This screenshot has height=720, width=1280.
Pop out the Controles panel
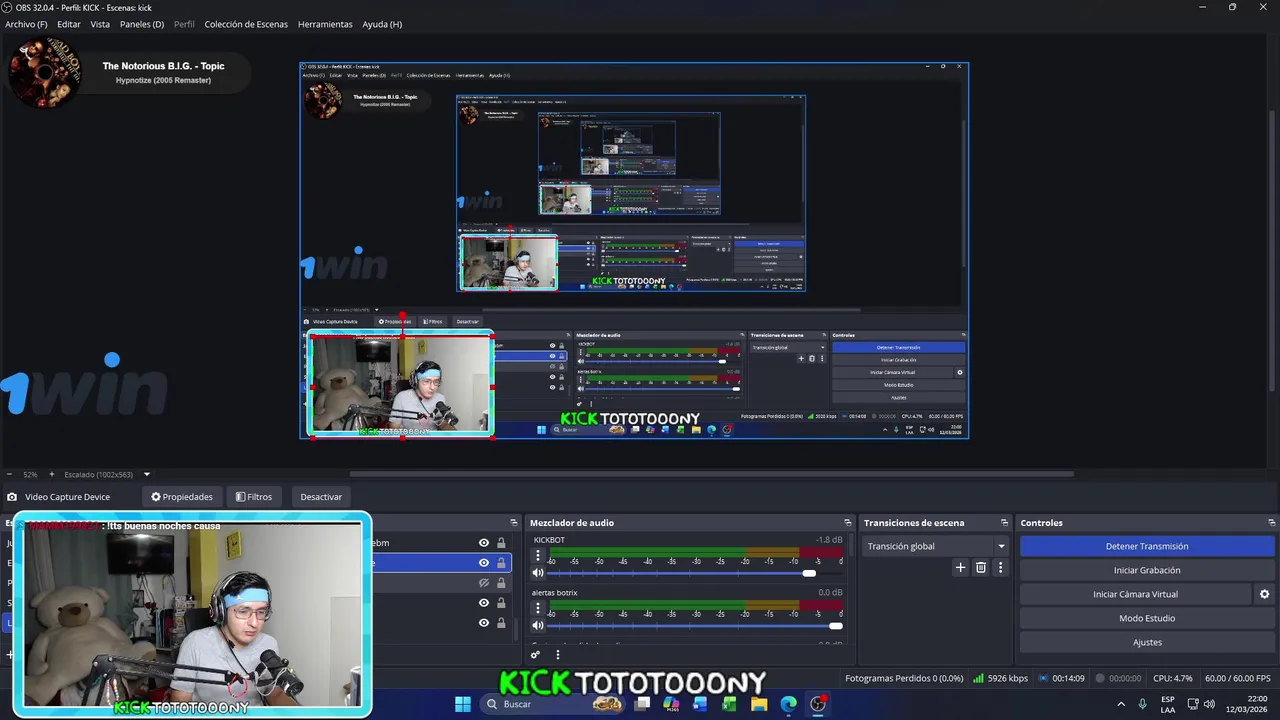point(1272,523)
